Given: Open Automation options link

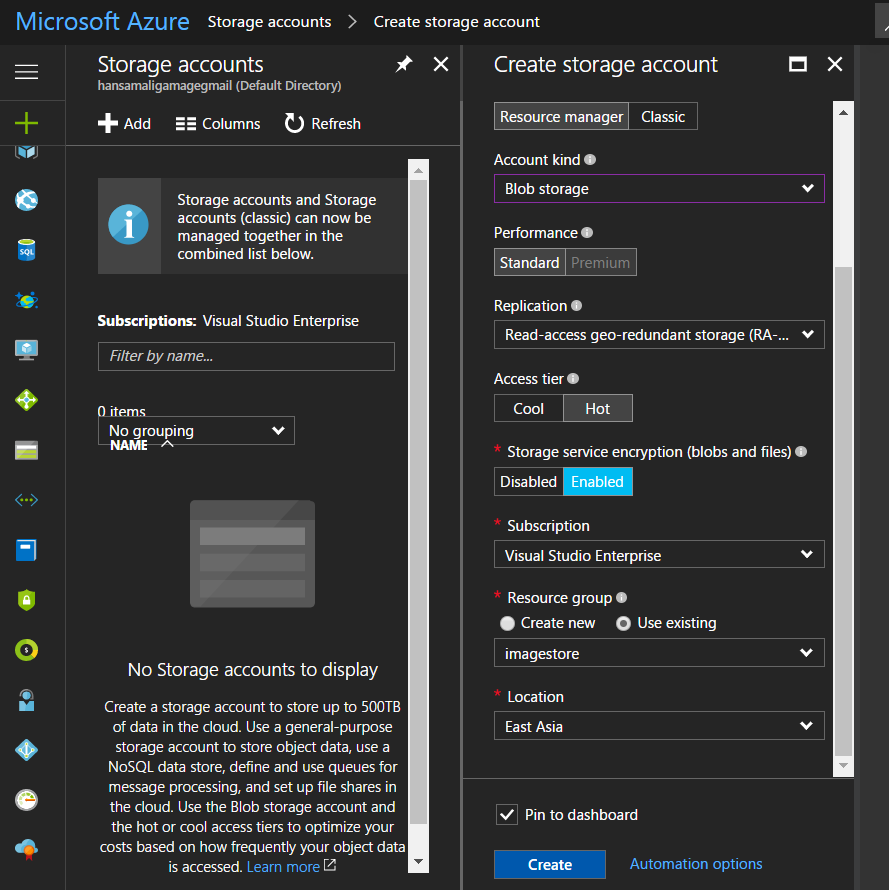Looking at the screenshot, I should pyautogui.click(x=696, y=863).
